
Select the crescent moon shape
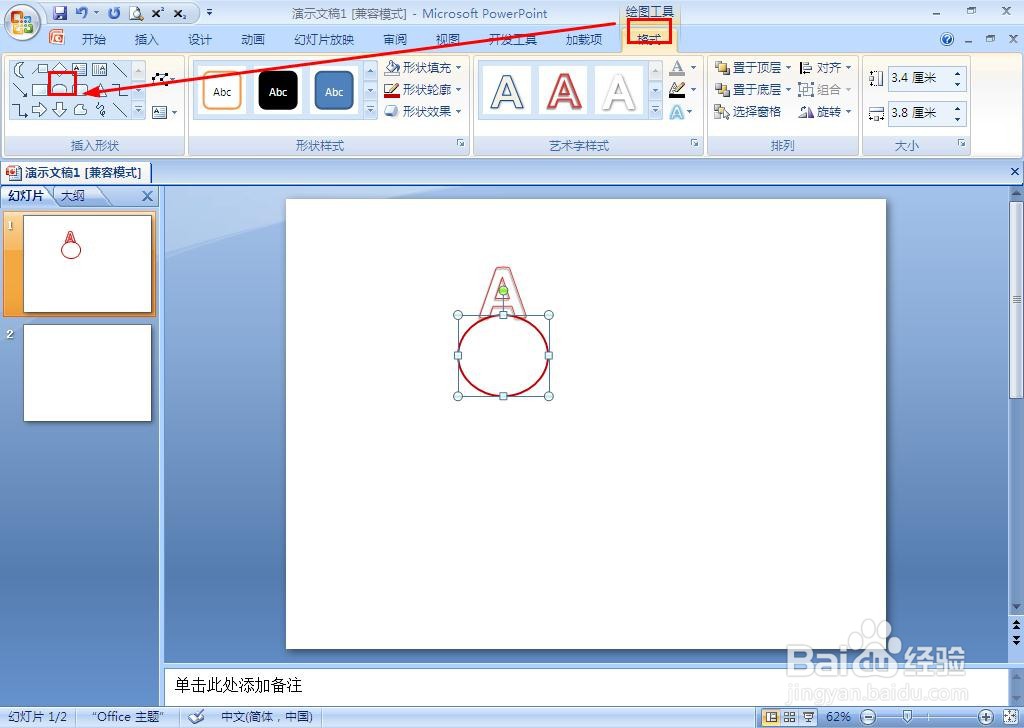(x=18, y=67)
